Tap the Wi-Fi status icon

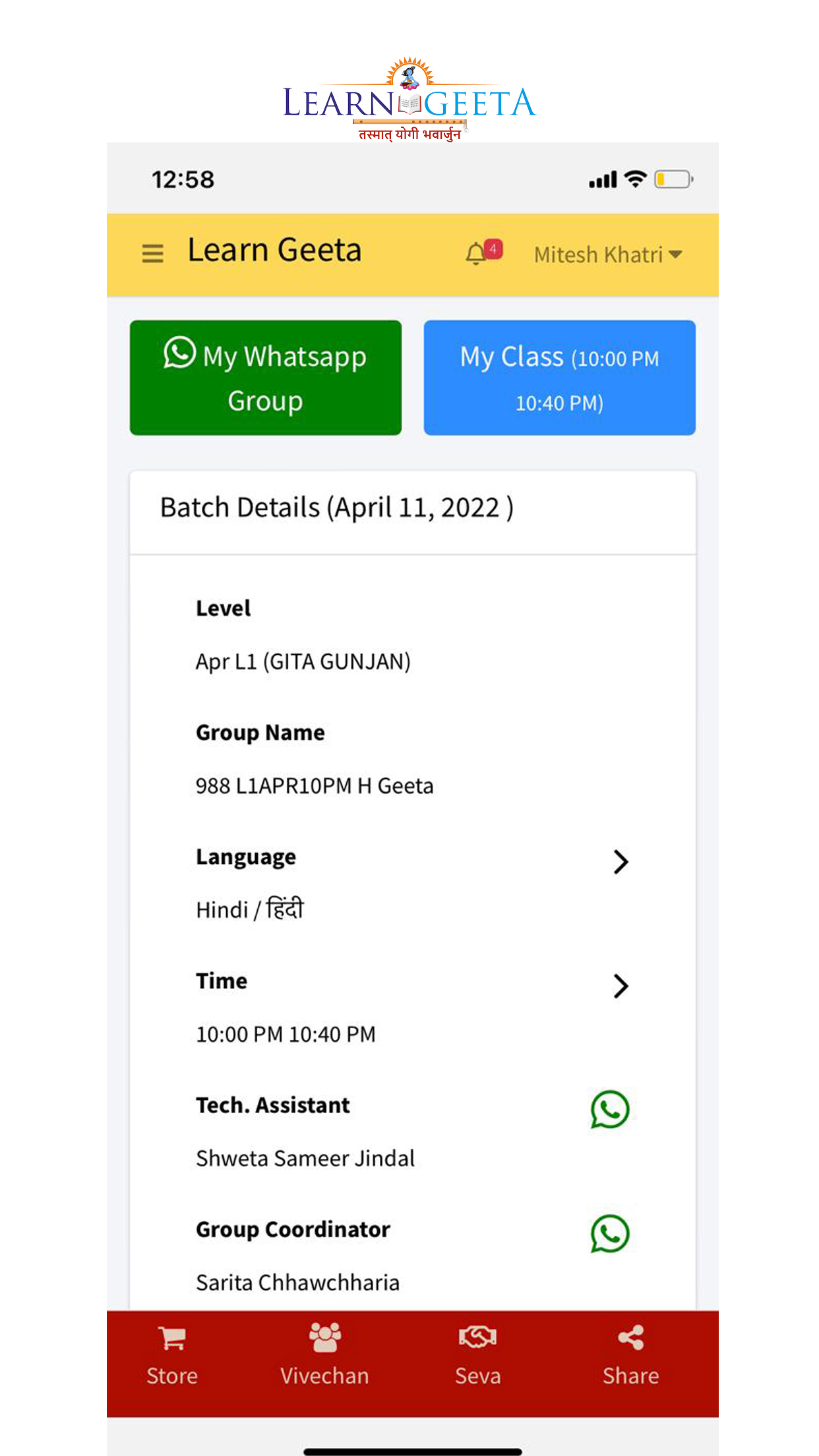tap(636, 179)
